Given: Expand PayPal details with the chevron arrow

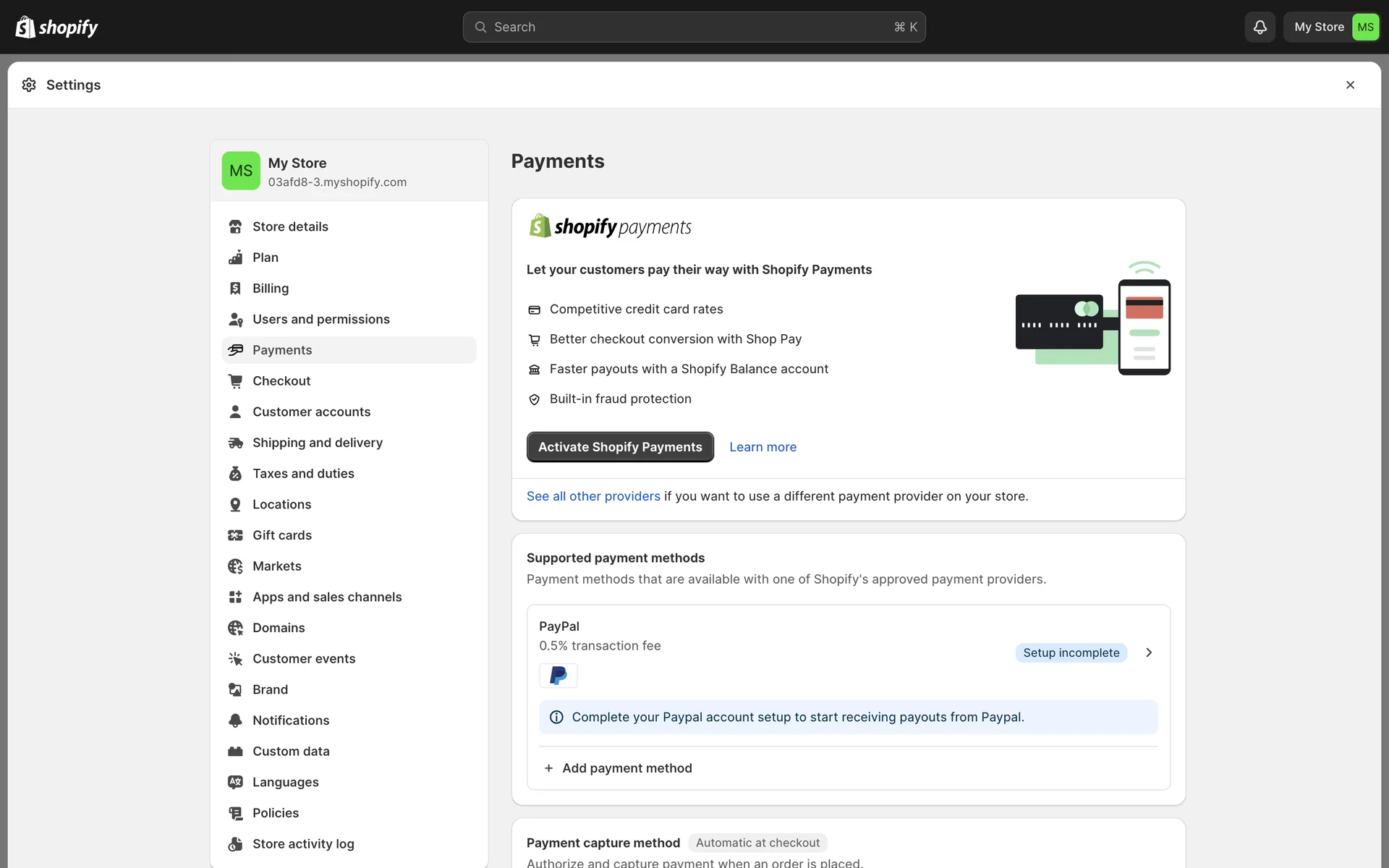Looking at the screenshot, I should point(1149,652).
